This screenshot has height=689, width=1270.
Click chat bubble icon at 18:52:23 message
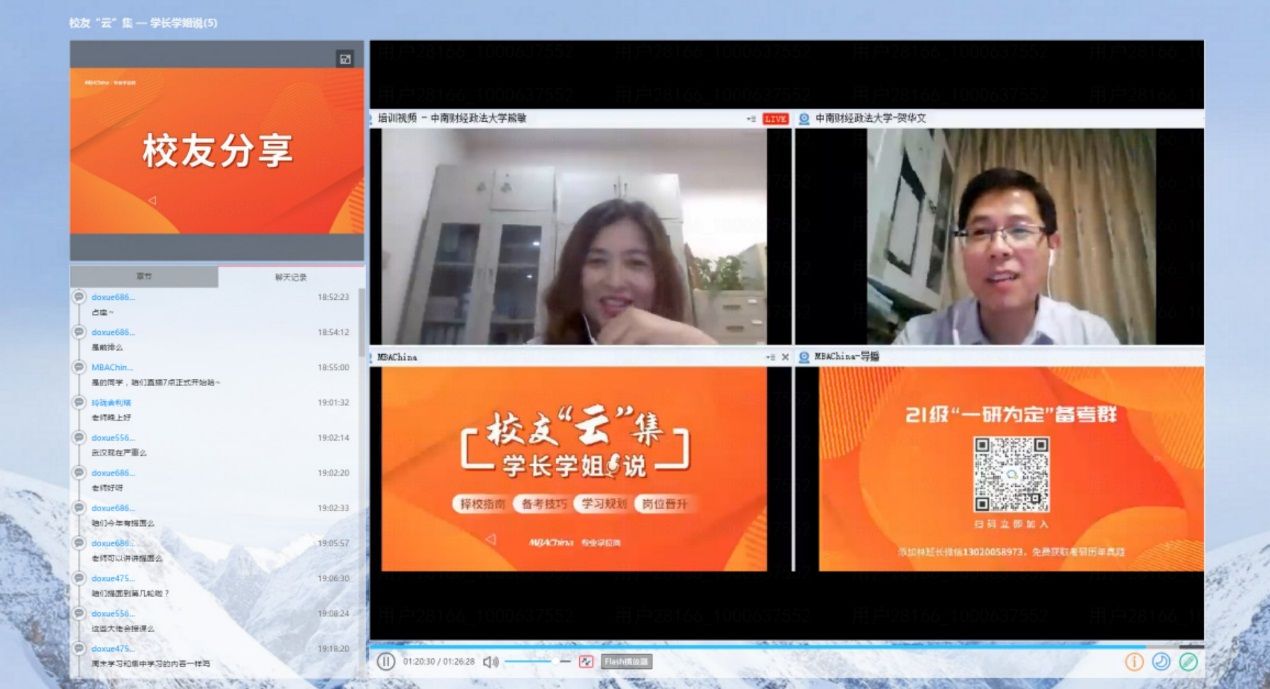coord(79,297)
